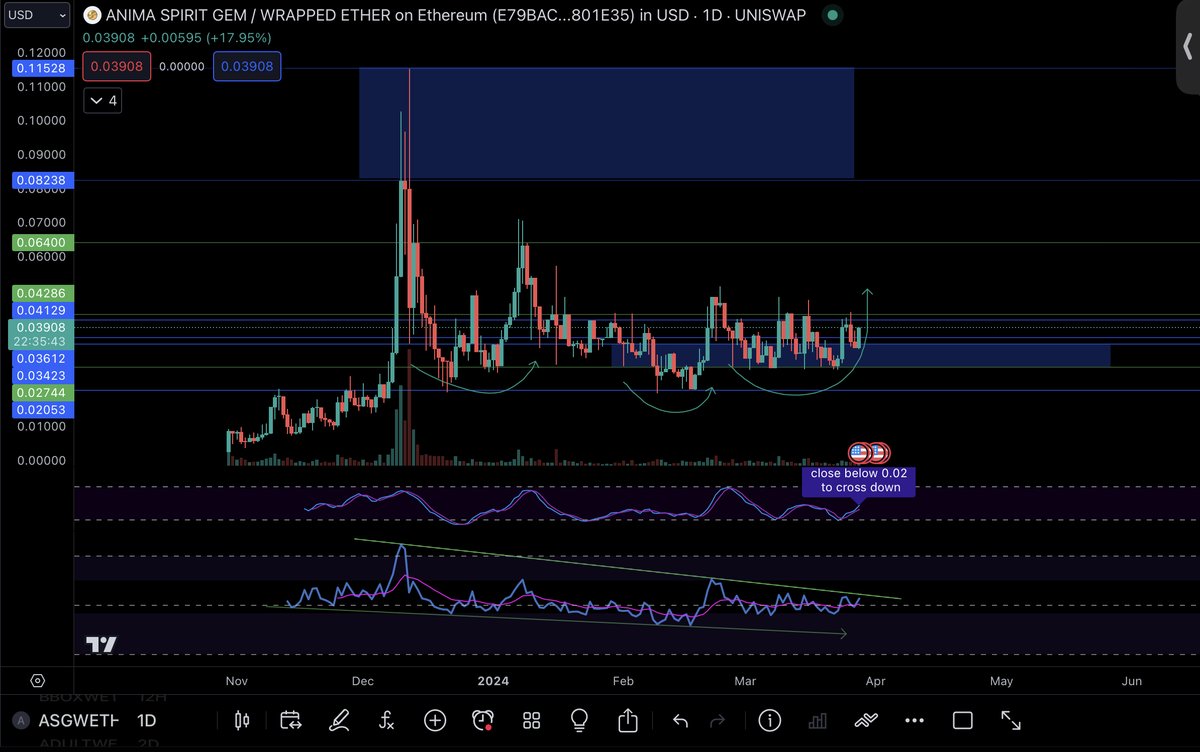Redo the last chart action
Image resolution: width=1200 pixels, height=752 pixels.
tap(717, 720)
